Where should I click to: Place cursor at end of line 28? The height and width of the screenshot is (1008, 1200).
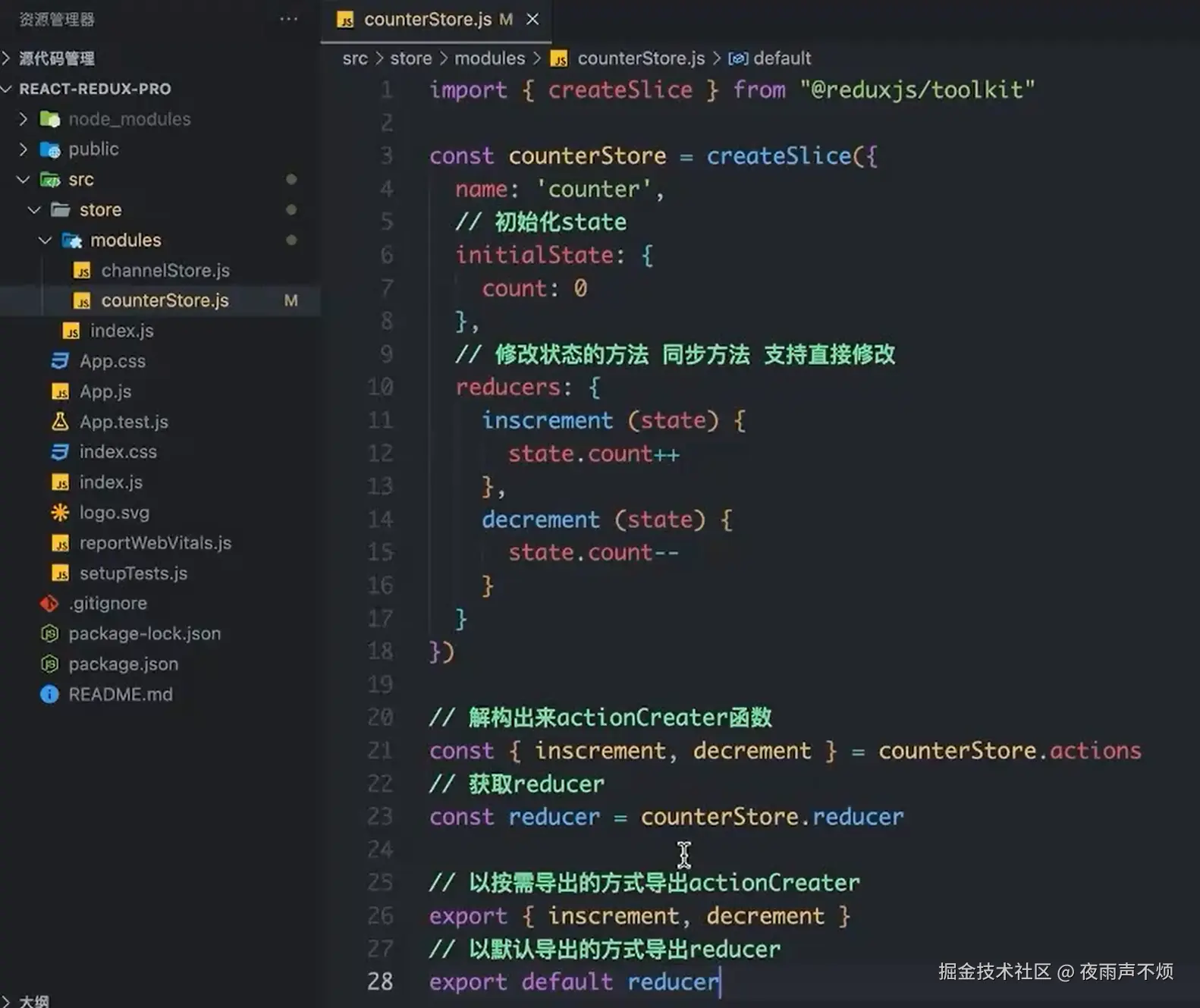(x=720, y=982)
